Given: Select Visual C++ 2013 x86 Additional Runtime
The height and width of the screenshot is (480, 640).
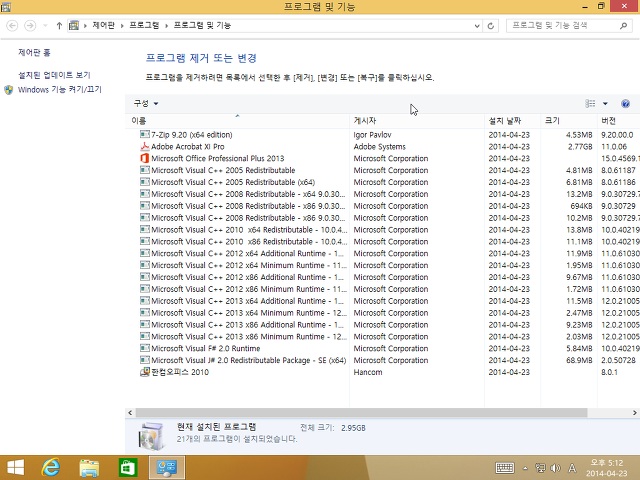Looking at the screenshot, I should point(247,324).
